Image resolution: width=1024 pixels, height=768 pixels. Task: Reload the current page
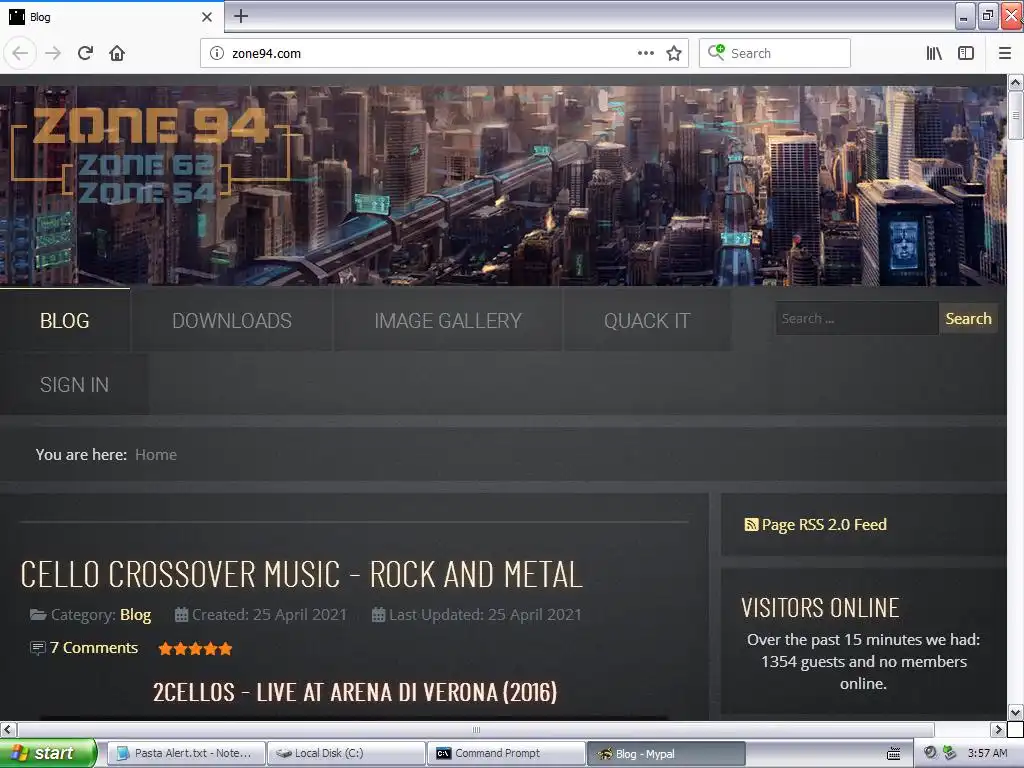tap(85, 53)
